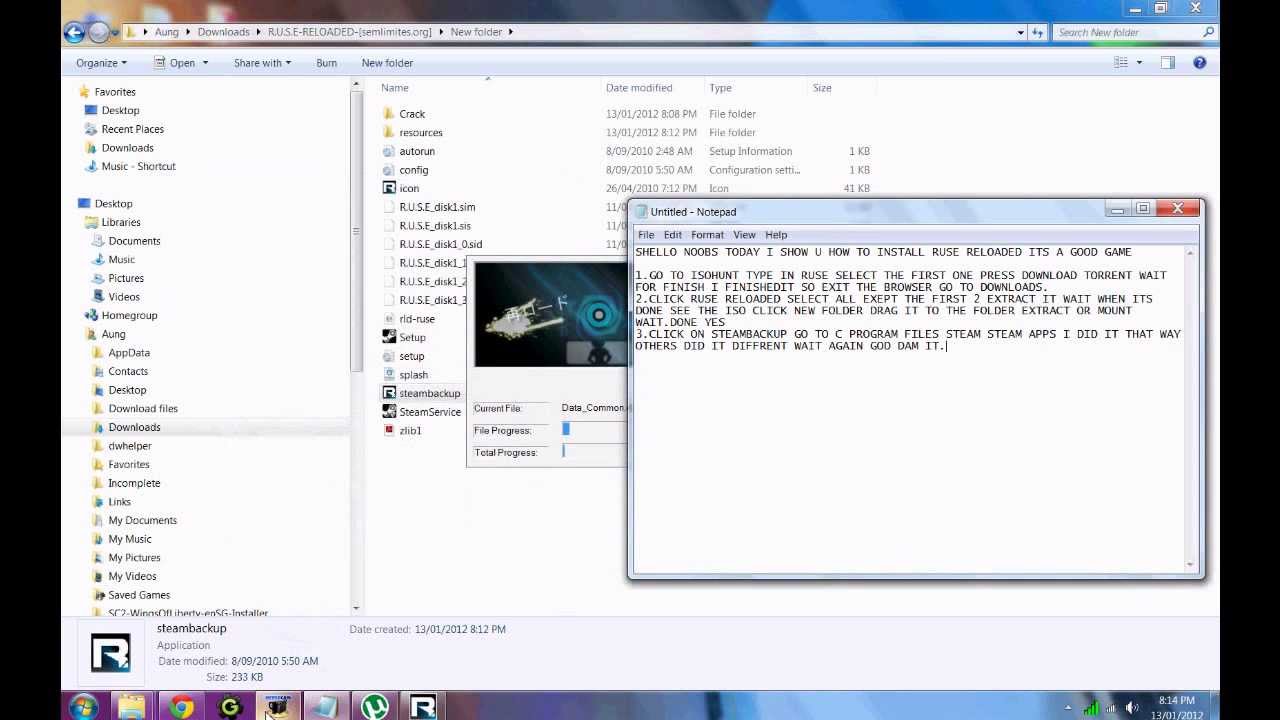This screenshot has height=720, width=1280.
Task: Click the change view icon
Action: pyautogui.click(x=1121, y=62)
